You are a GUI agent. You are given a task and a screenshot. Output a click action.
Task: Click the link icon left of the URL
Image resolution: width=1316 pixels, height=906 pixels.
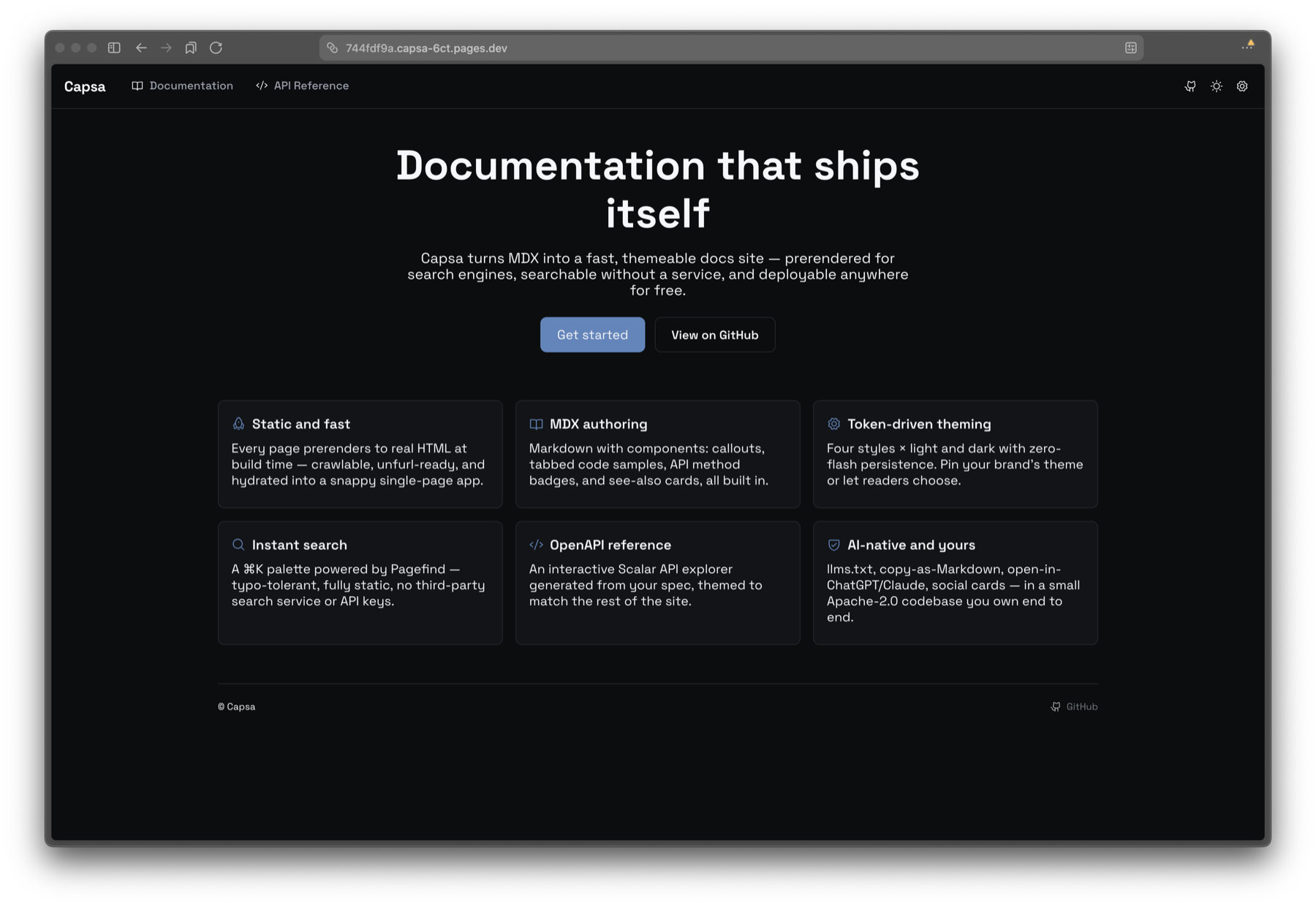332,48
